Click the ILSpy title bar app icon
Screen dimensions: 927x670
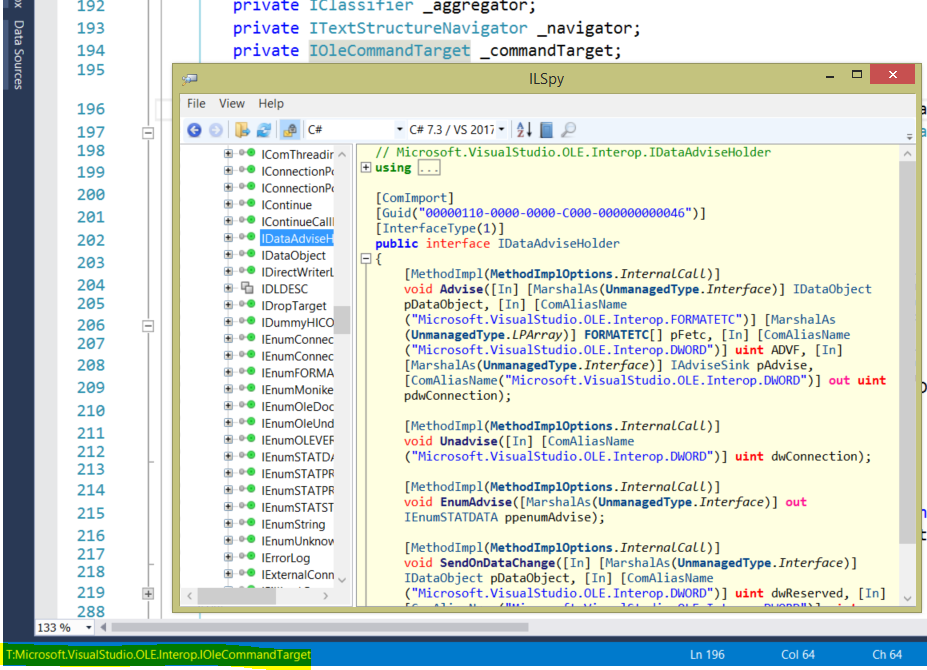pyautogui.click(x=190, y=79)
